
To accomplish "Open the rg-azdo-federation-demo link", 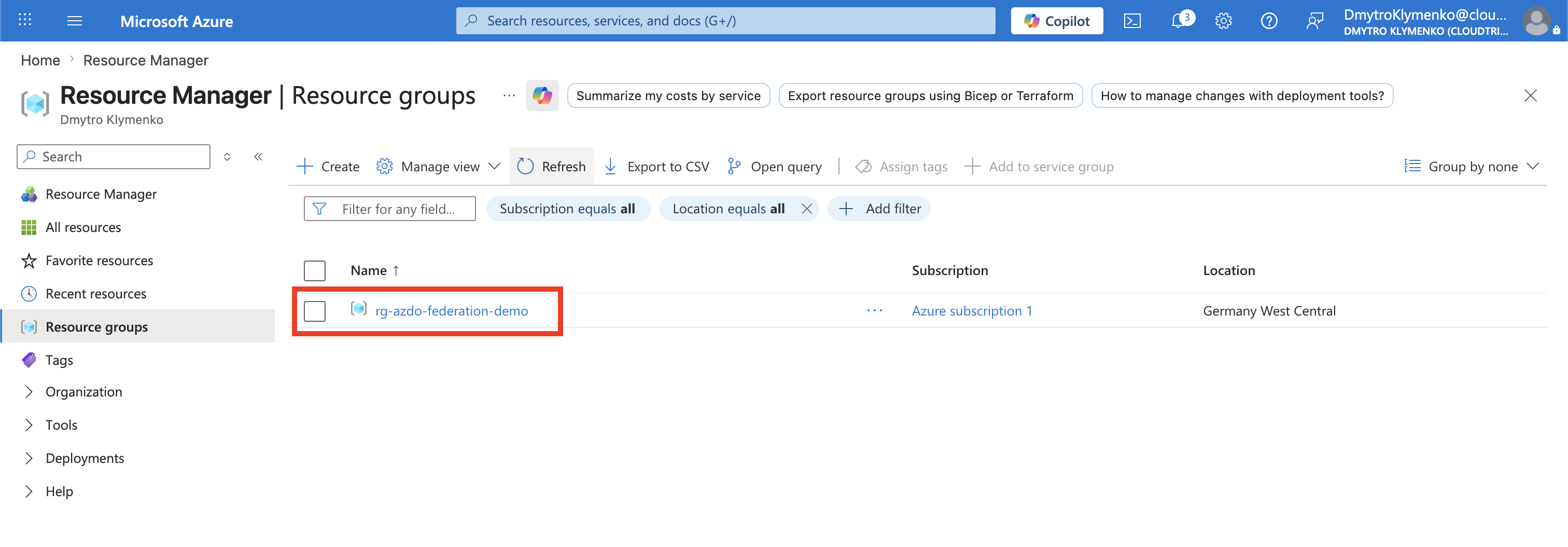I will 452,311.
